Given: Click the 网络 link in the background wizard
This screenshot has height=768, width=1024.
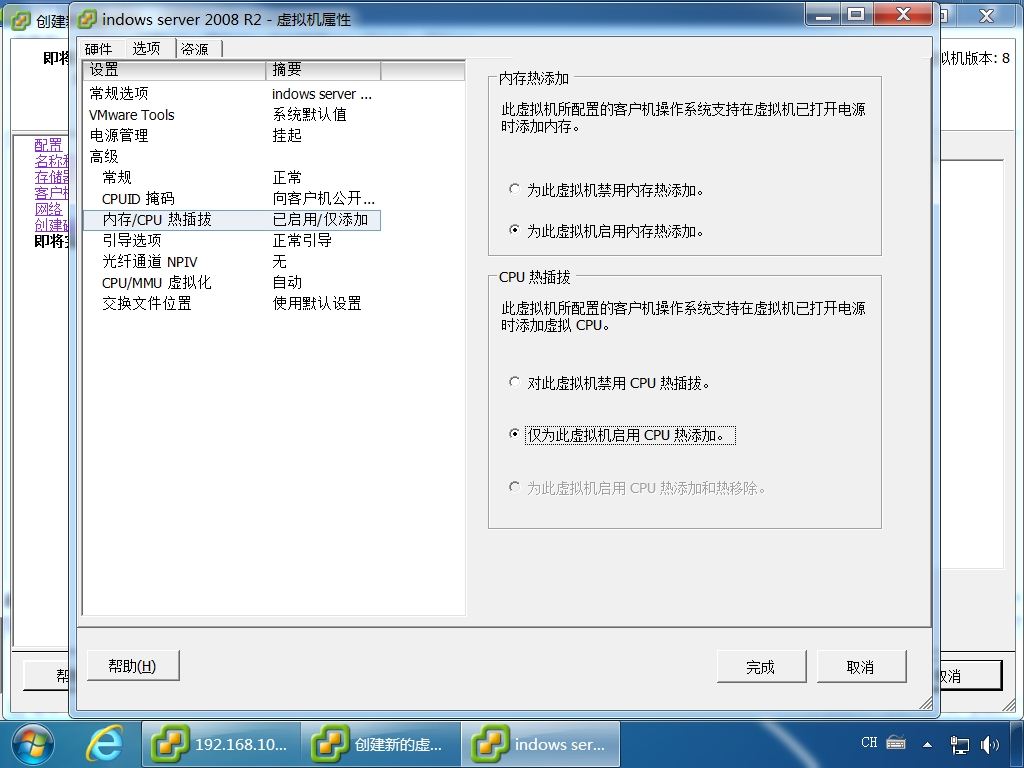Looking at the screenshot, I should pyautogui.click(x=48, y=210).
